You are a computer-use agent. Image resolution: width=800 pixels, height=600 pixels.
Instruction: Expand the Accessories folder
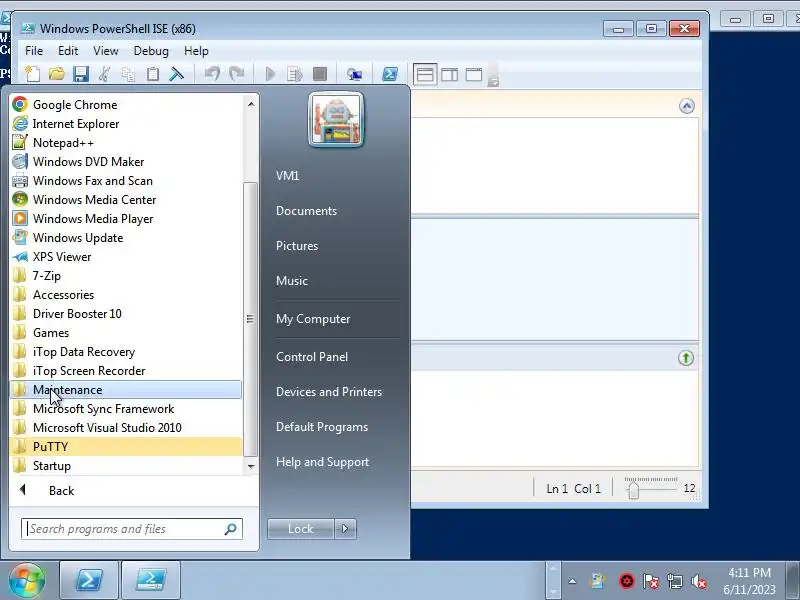pyautogui.click(x=126, y=295)
